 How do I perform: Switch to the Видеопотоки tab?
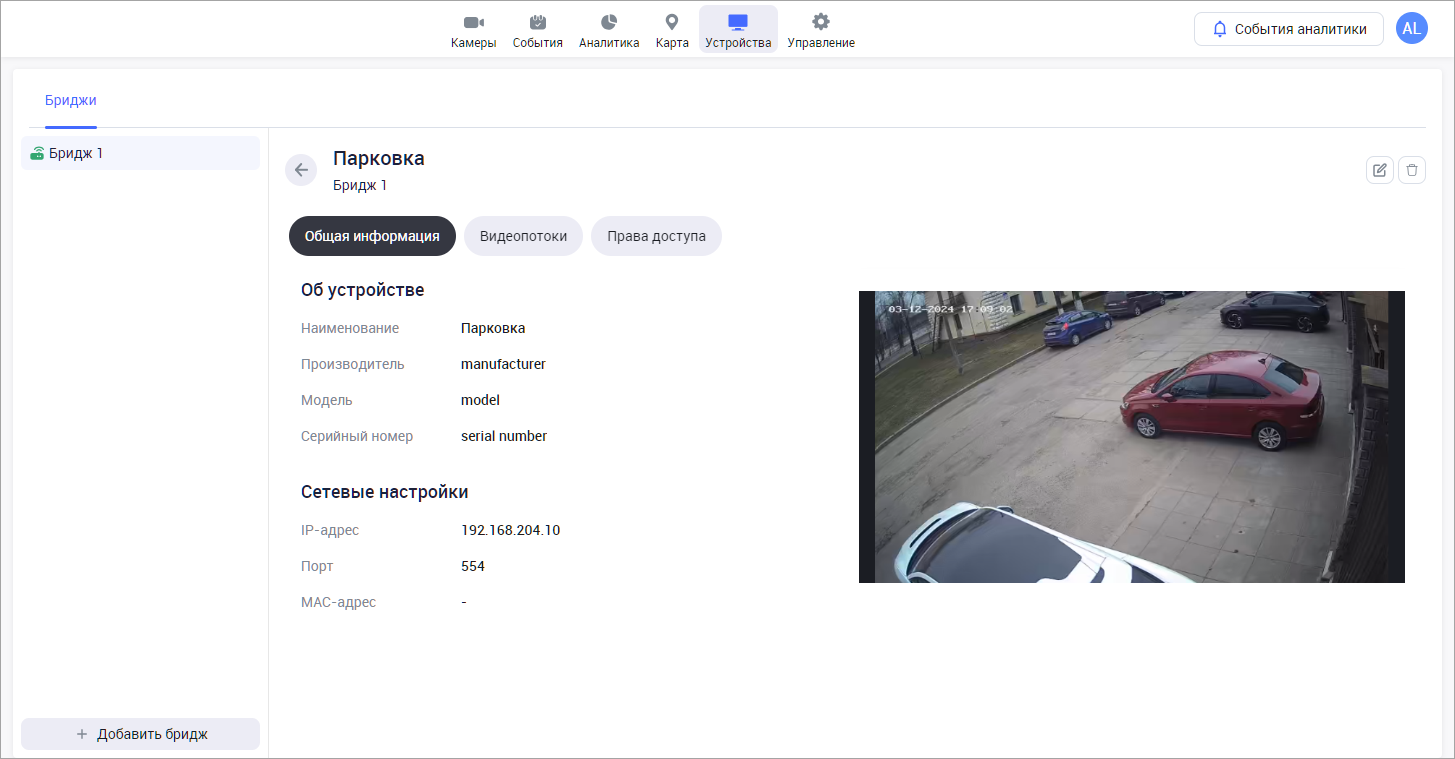point(523,236)
